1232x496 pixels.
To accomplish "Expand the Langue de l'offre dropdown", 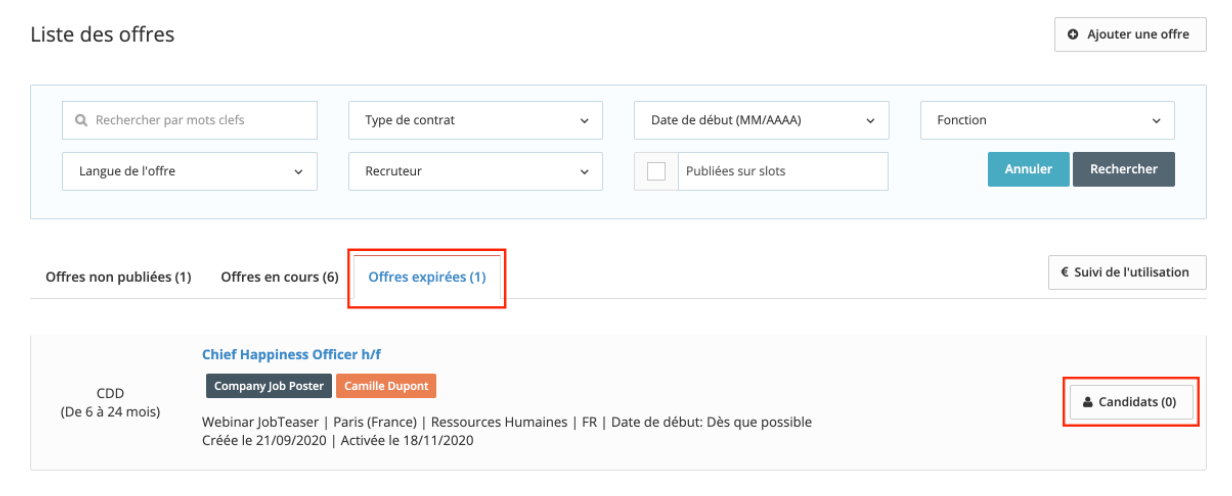I will pyautogui.click(x=190, y=171).
